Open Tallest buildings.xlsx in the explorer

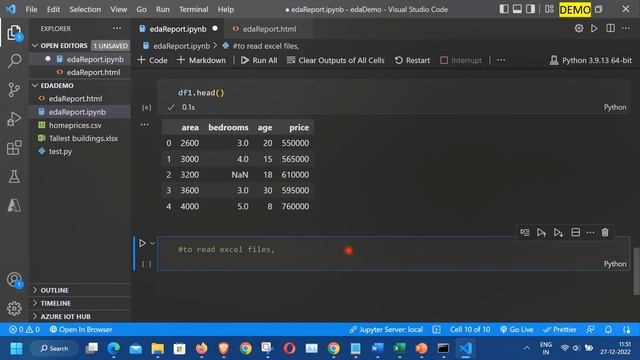pos(83,138)
